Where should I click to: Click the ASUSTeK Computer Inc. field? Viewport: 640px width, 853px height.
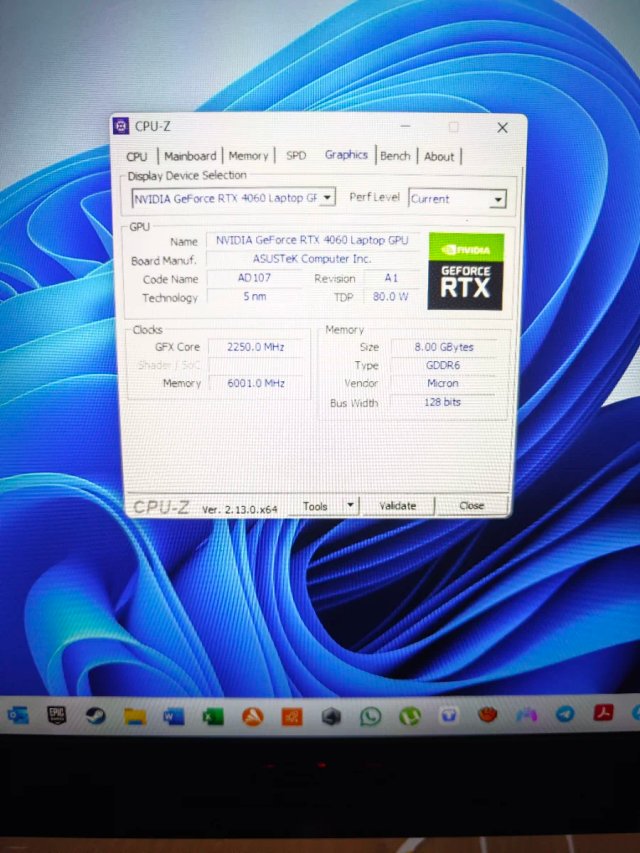tap(312, 259)
